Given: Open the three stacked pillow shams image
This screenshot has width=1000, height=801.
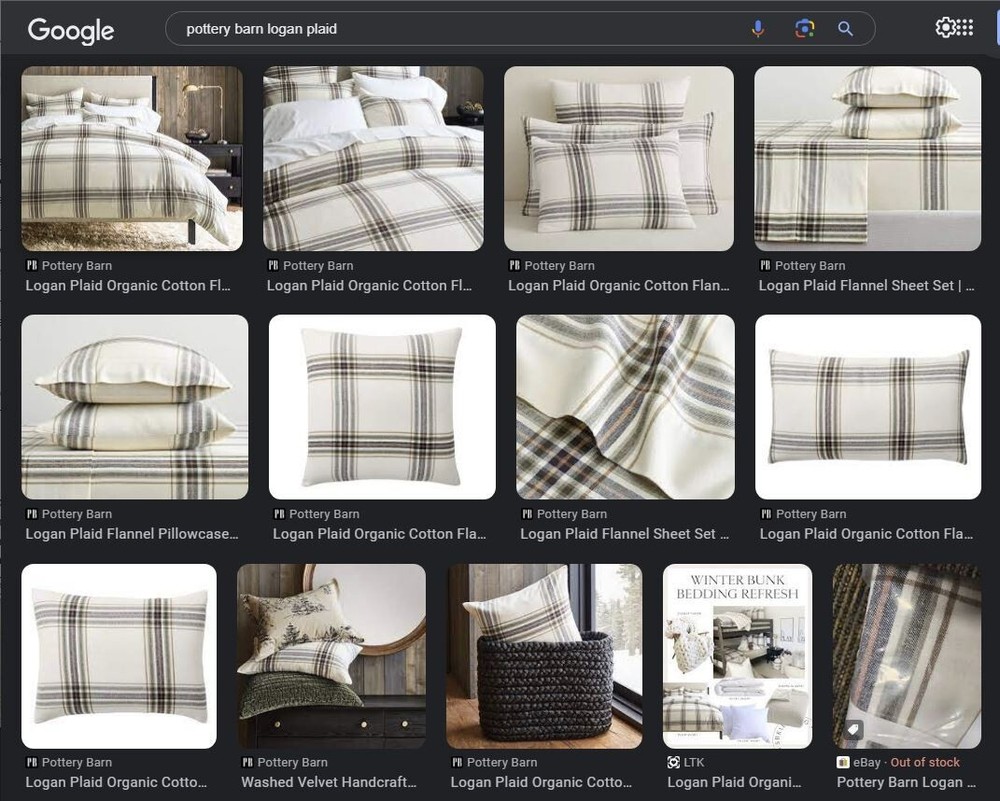Looking at the screenshot, I should [x=618, y=158].
